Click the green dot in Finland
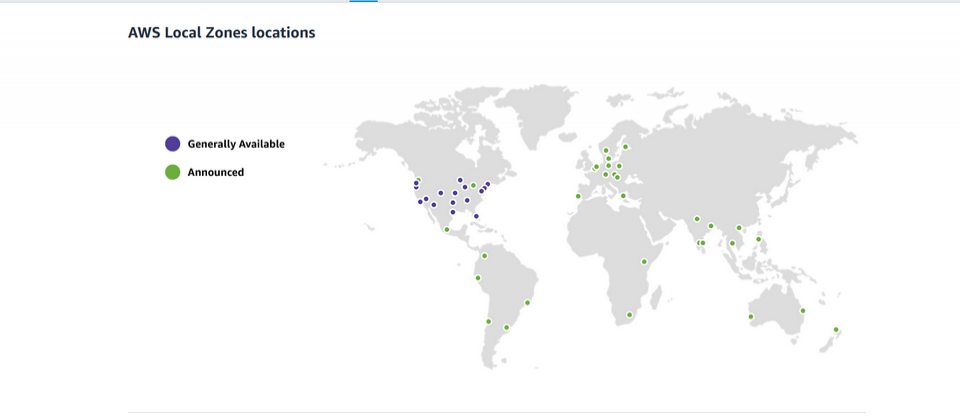This screenshot has width=960, height=420. [625, 146]
